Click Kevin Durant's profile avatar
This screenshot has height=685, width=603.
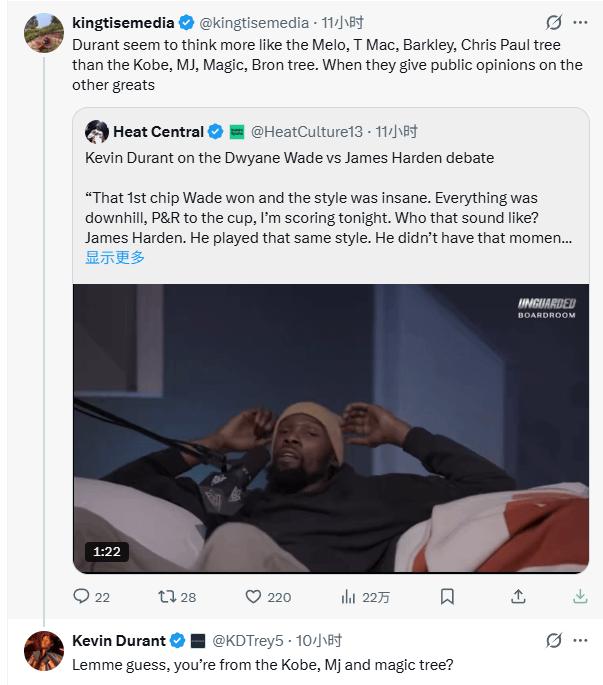tap(44, 652)
